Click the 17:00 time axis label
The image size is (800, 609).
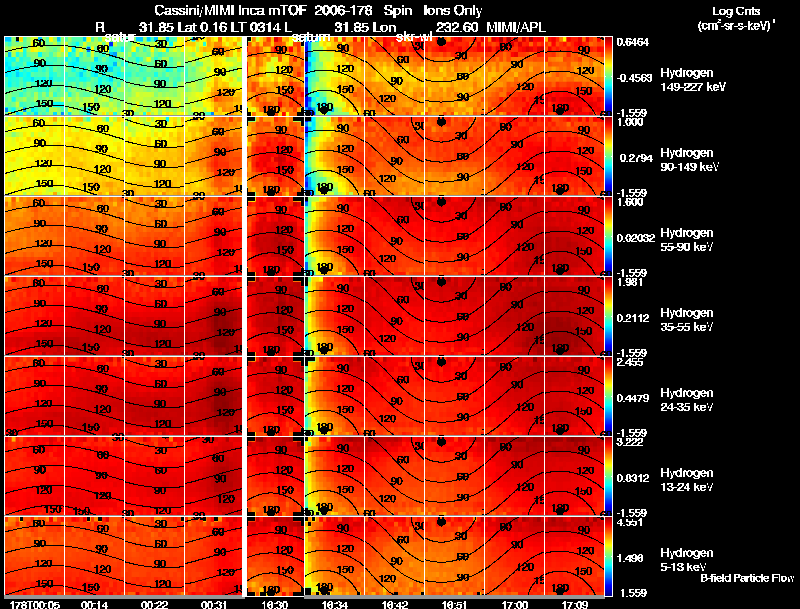(515, 604)
